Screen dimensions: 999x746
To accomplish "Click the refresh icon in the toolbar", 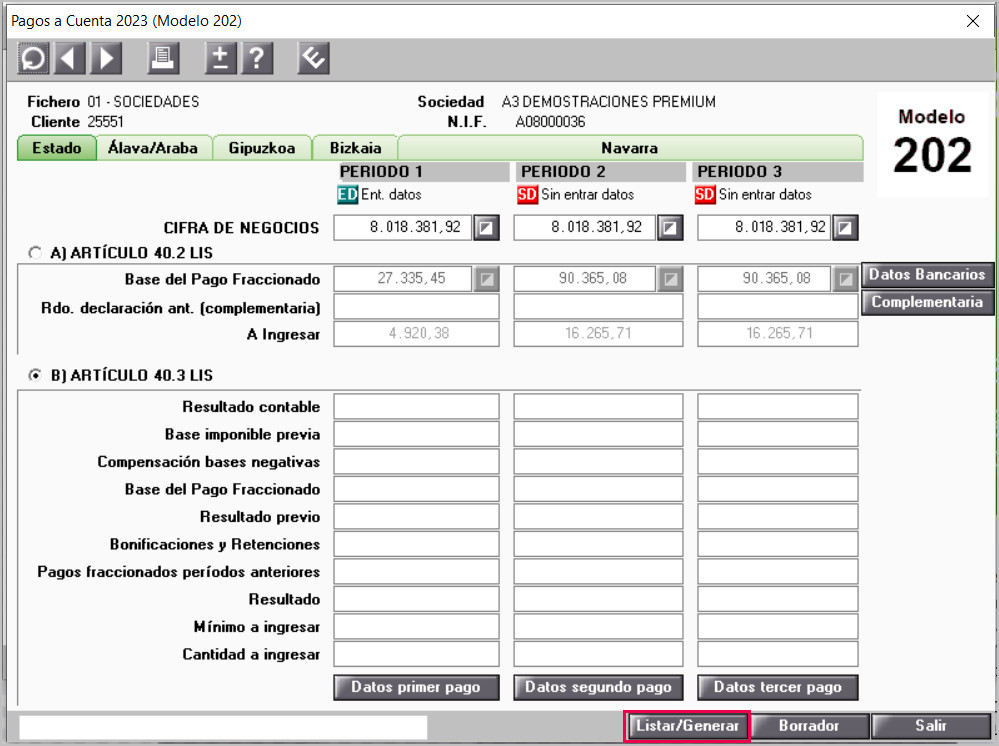I will pos(33,59).
